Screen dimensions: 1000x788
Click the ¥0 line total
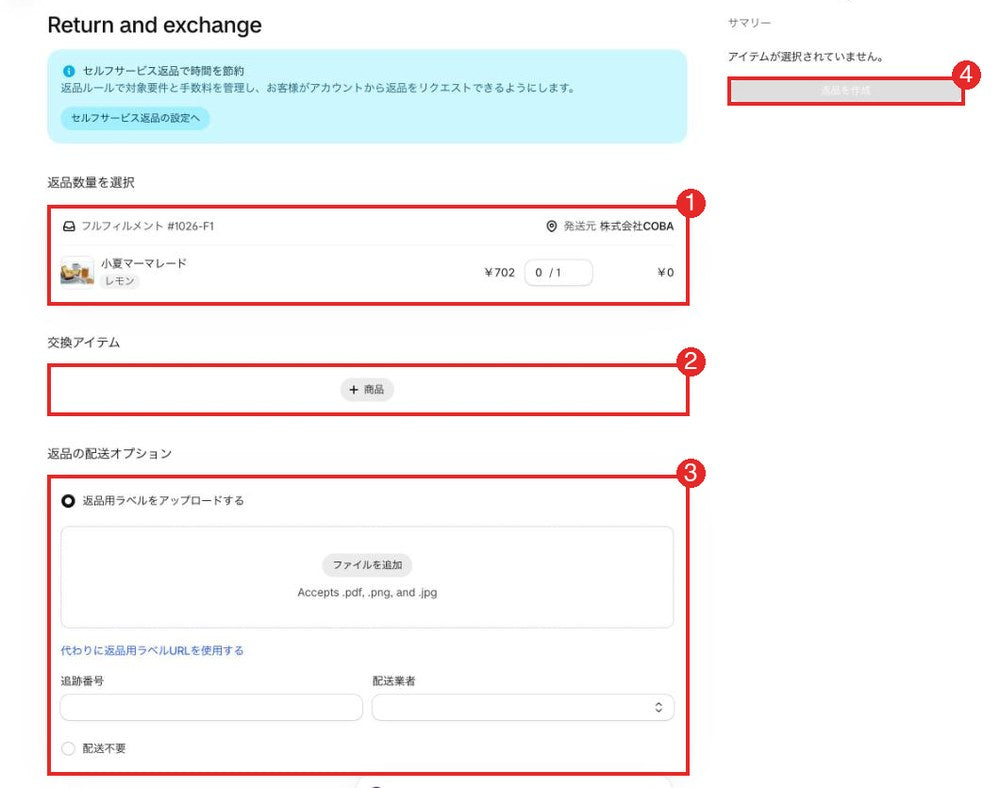pyautogui.click(x=666, y=273)
